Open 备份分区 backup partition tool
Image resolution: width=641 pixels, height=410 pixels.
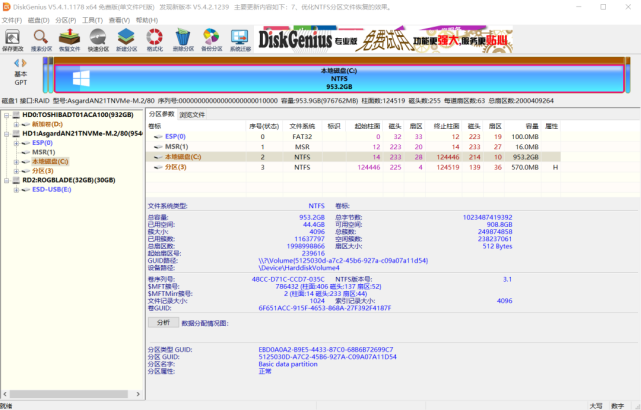[x=211, y=40]
